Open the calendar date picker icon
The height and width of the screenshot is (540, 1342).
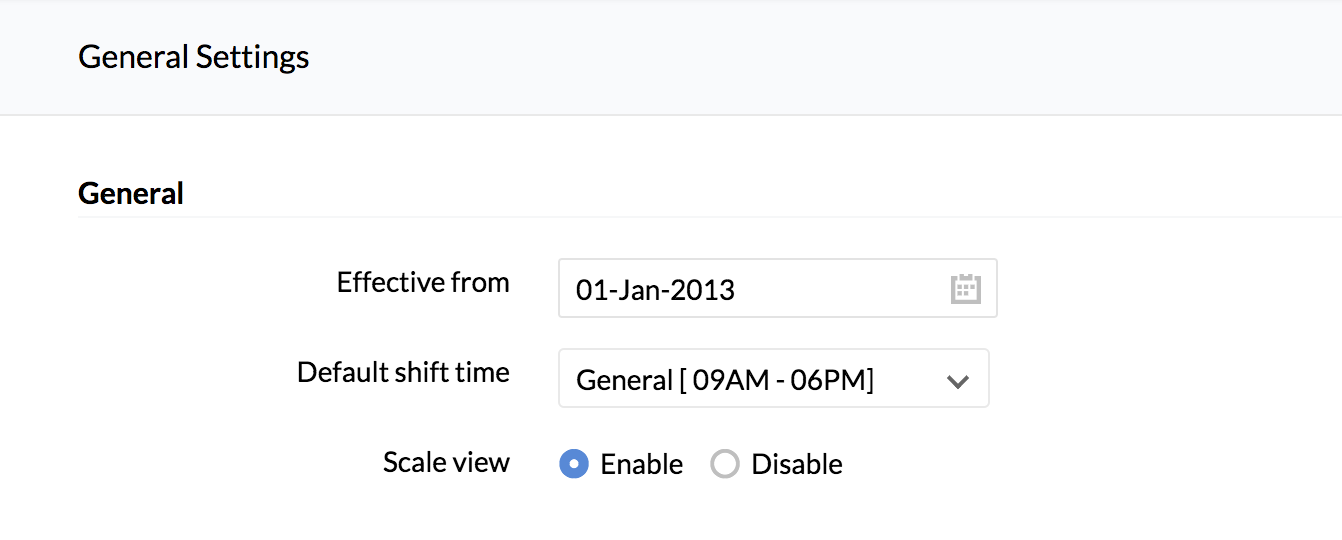(x=965, y=289)
